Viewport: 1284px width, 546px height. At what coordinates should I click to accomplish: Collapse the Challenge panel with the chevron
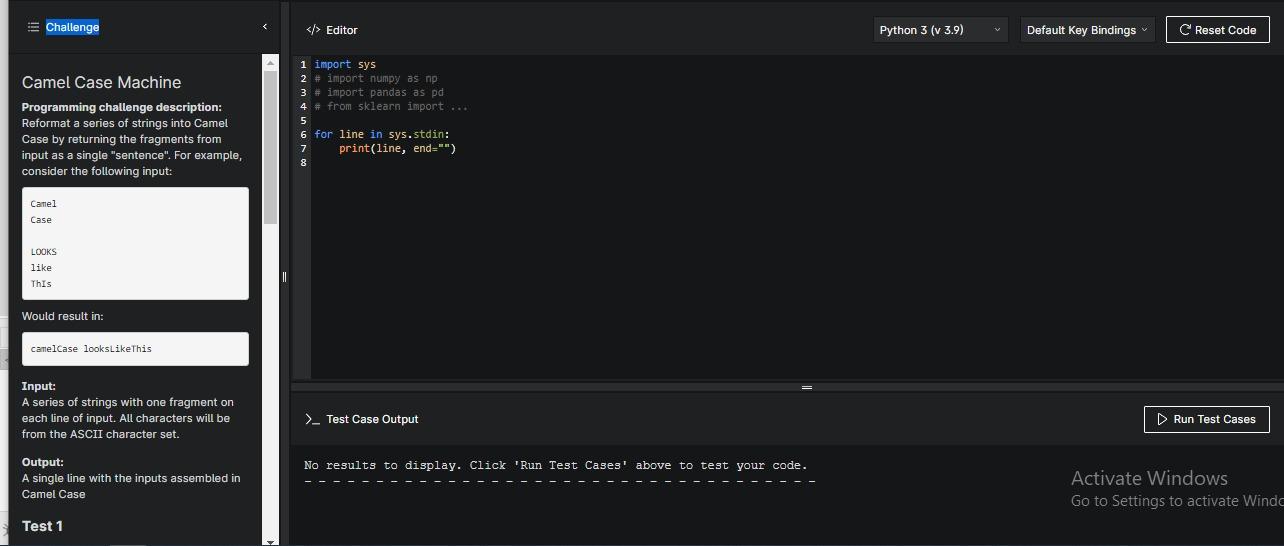click(x=265, y=27)
